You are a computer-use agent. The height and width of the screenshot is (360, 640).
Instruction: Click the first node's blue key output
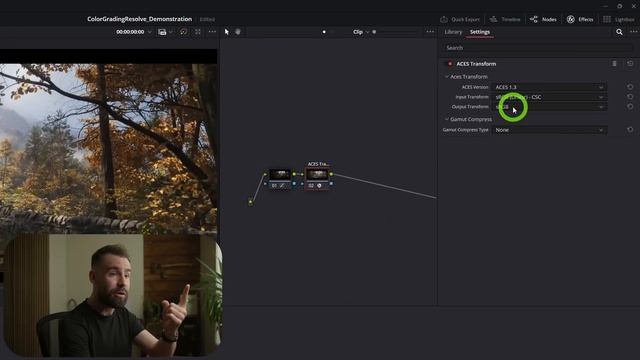294,184
